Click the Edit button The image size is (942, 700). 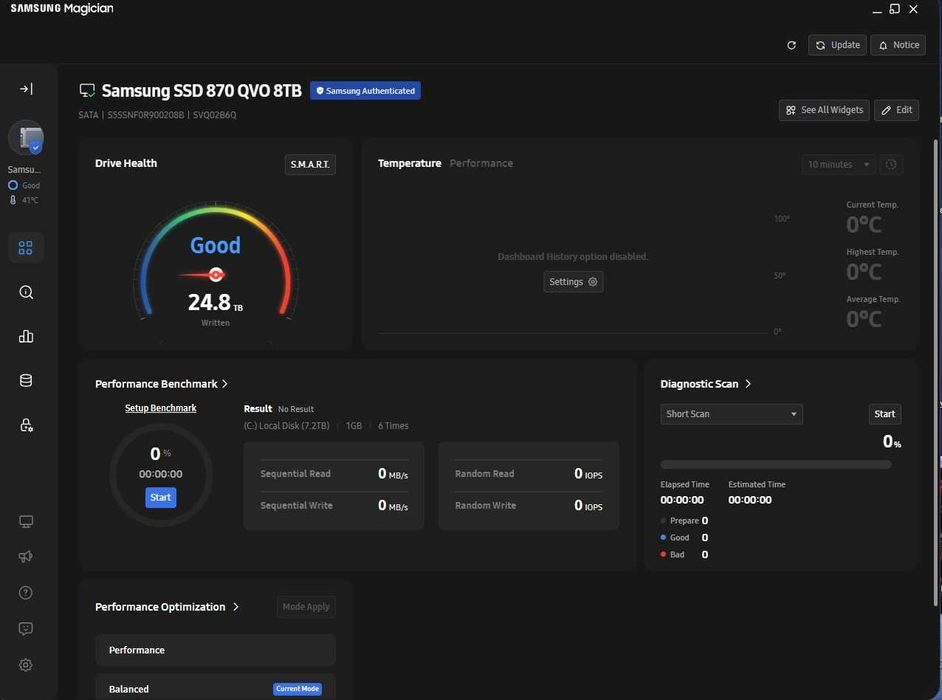point(896,110)
